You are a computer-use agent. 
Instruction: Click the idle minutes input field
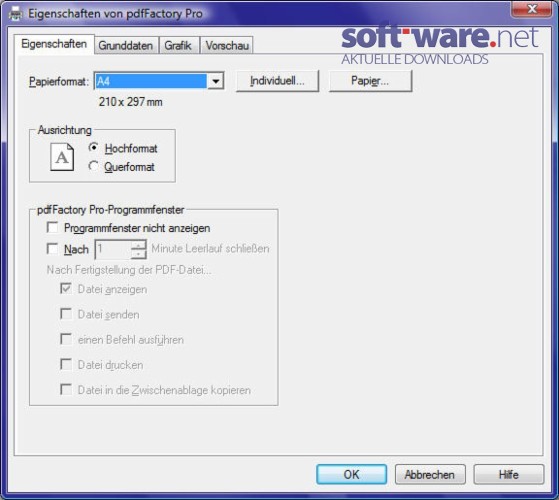point(113,249)
